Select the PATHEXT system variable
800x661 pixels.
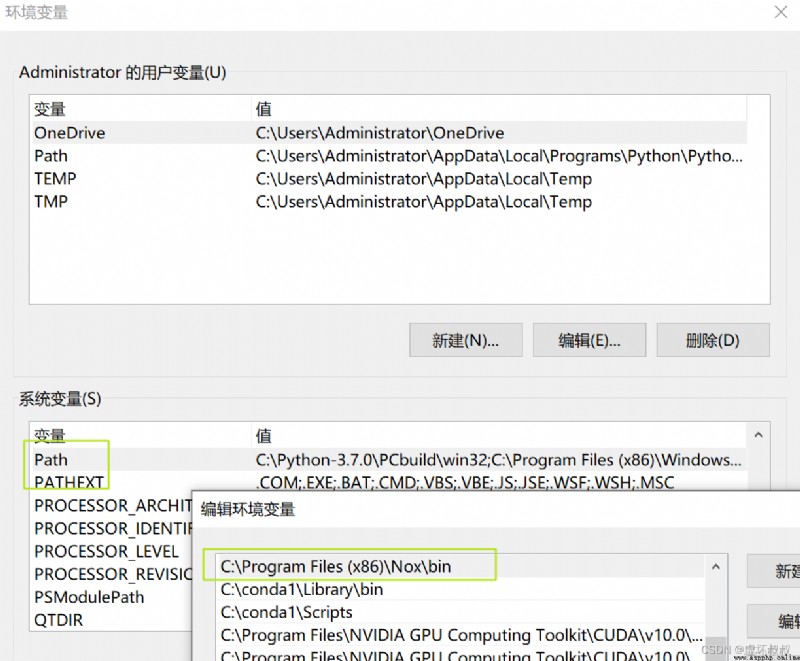(69, 482)
